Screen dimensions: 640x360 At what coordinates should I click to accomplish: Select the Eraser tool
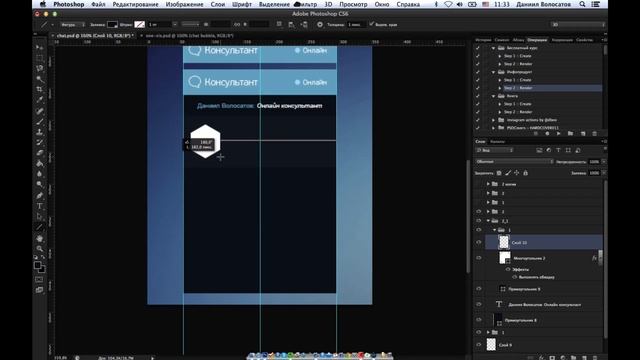pyautogui.click(x=39, y=153)
